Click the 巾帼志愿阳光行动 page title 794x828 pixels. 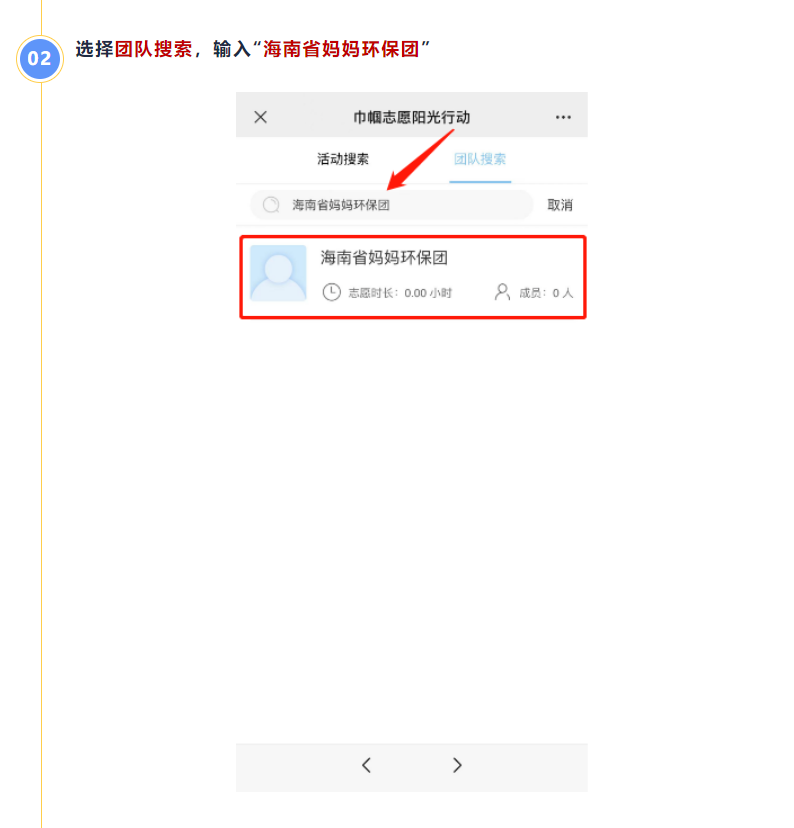(411, 117)
